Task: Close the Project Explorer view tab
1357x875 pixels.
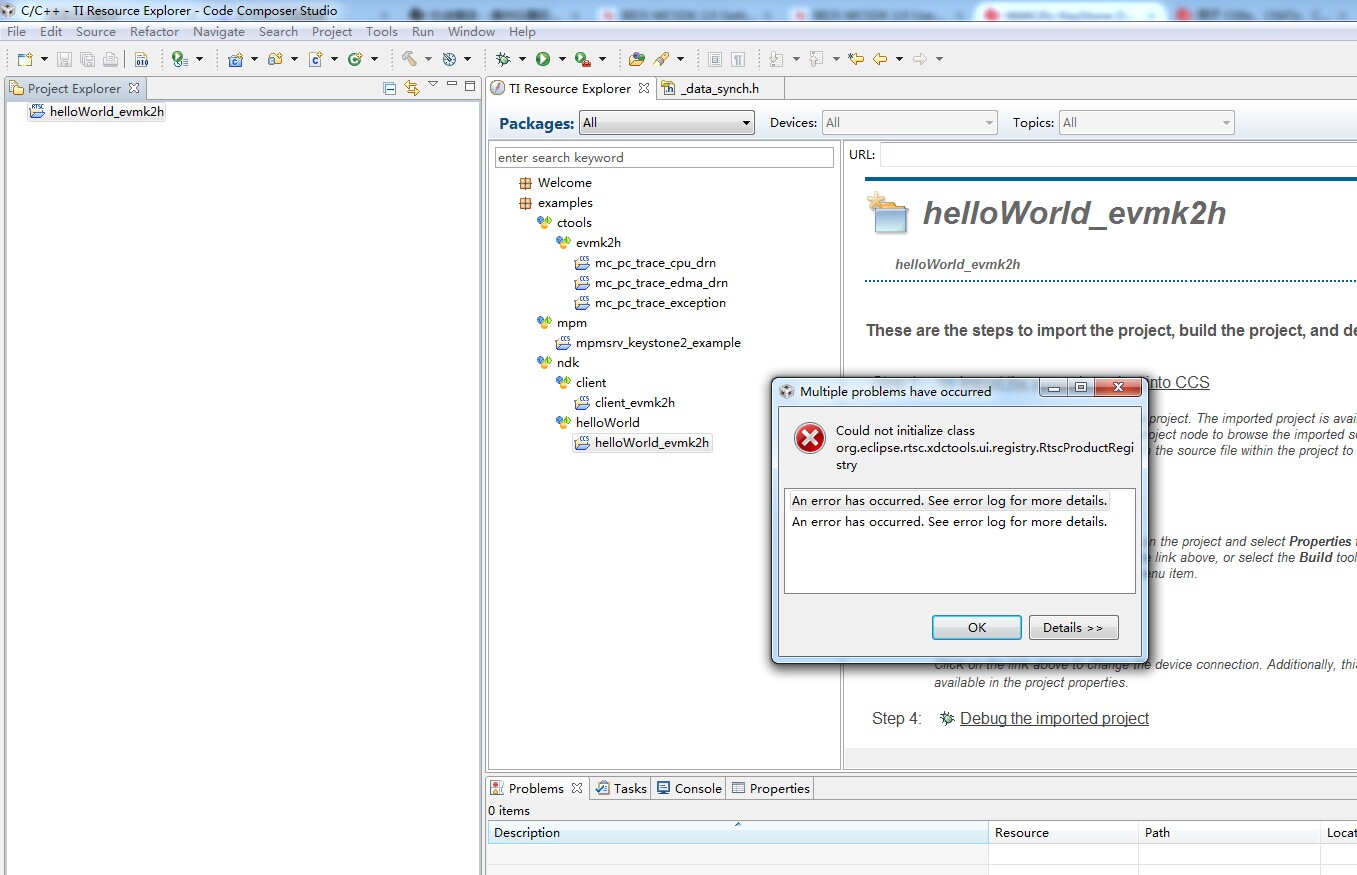Action: [134, 88]
